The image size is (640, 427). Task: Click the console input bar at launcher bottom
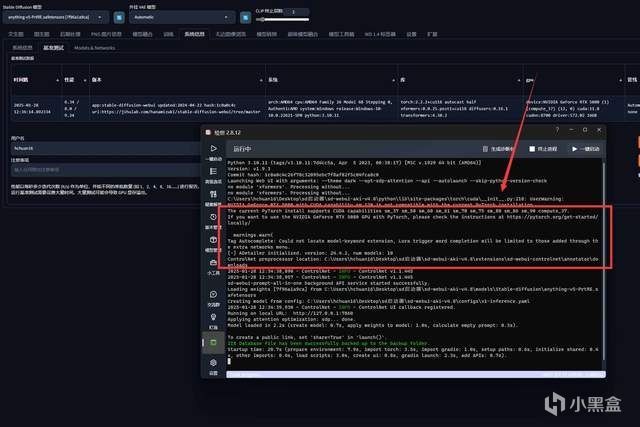click(x=416, y=374)
